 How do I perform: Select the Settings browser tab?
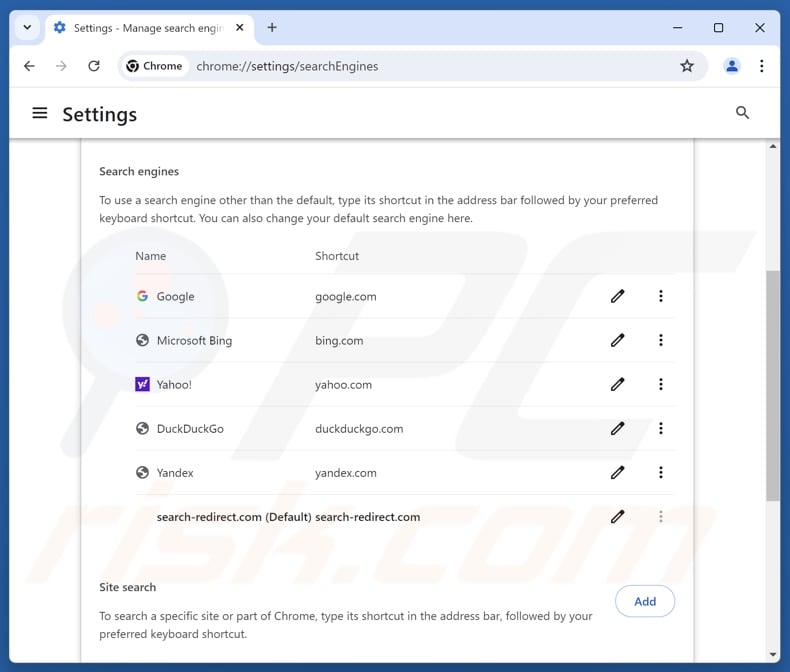[x=140, y=28]
